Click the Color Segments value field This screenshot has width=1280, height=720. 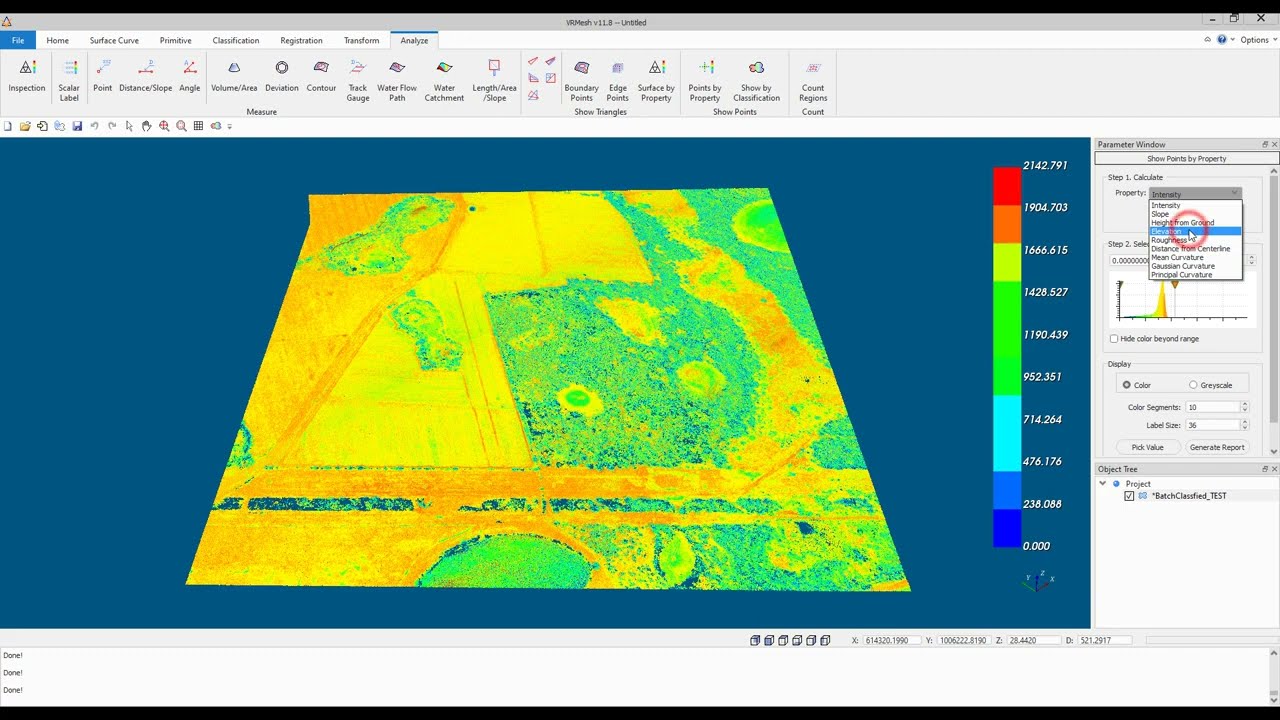1212,407
